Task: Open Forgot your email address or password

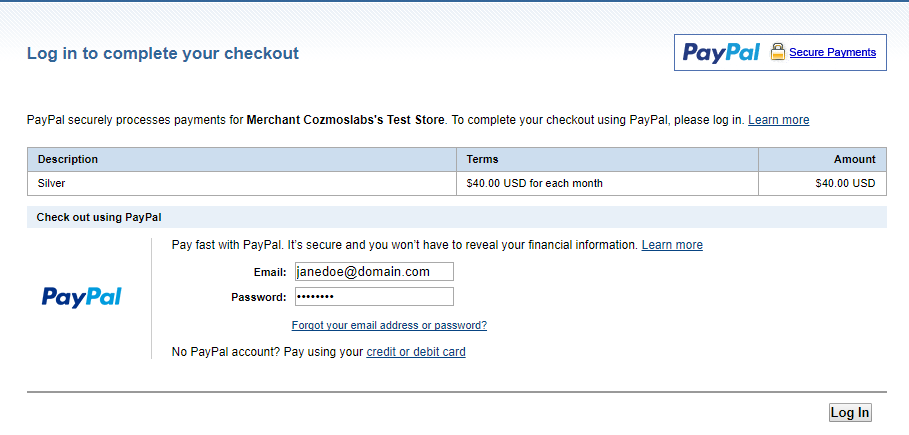Action: click(389, 325)
